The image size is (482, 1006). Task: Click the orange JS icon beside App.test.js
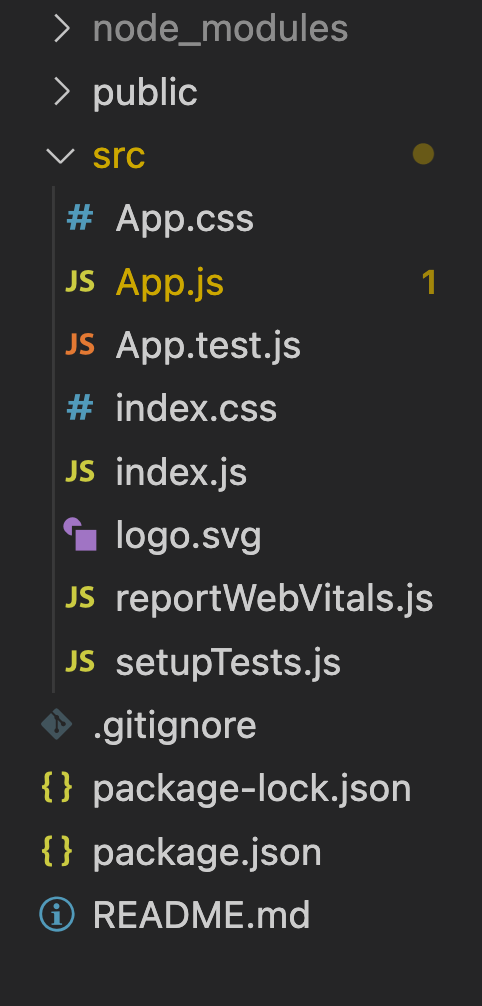tap(80, 346)
